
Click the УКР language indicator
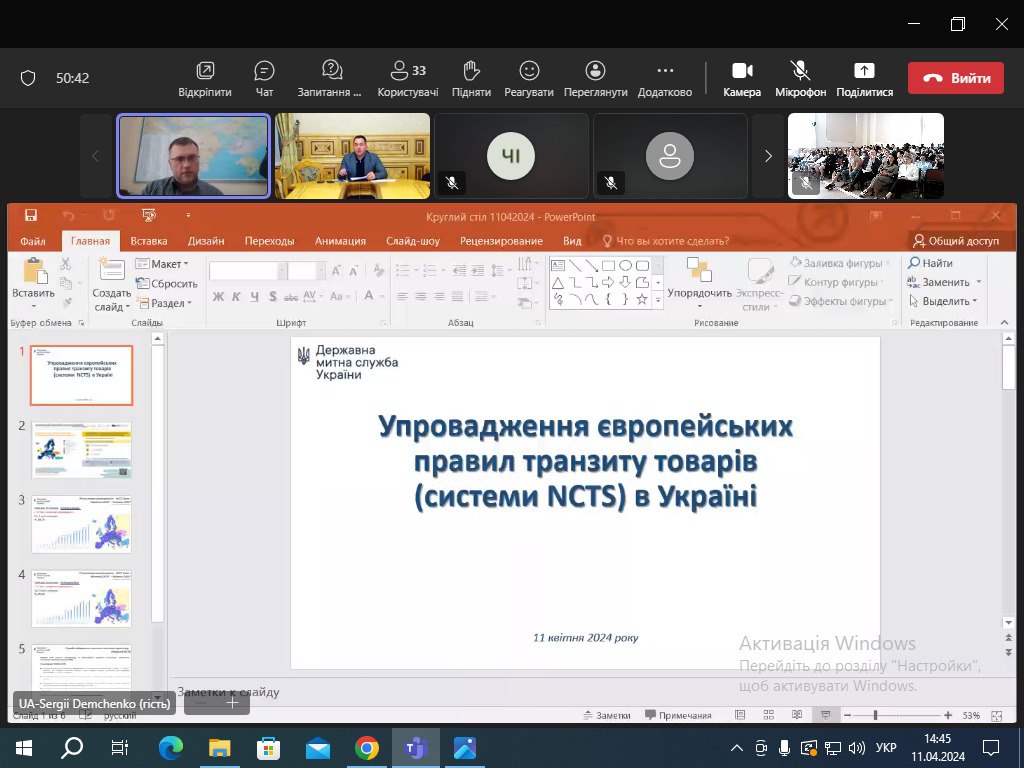pyautogui.click(x=885, y=748)
